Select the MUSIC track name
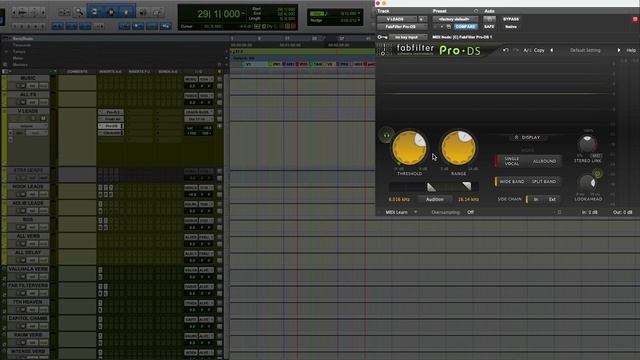Image resolution: width=640 pixels, height=360 pixels. click(x=28, y=78)
